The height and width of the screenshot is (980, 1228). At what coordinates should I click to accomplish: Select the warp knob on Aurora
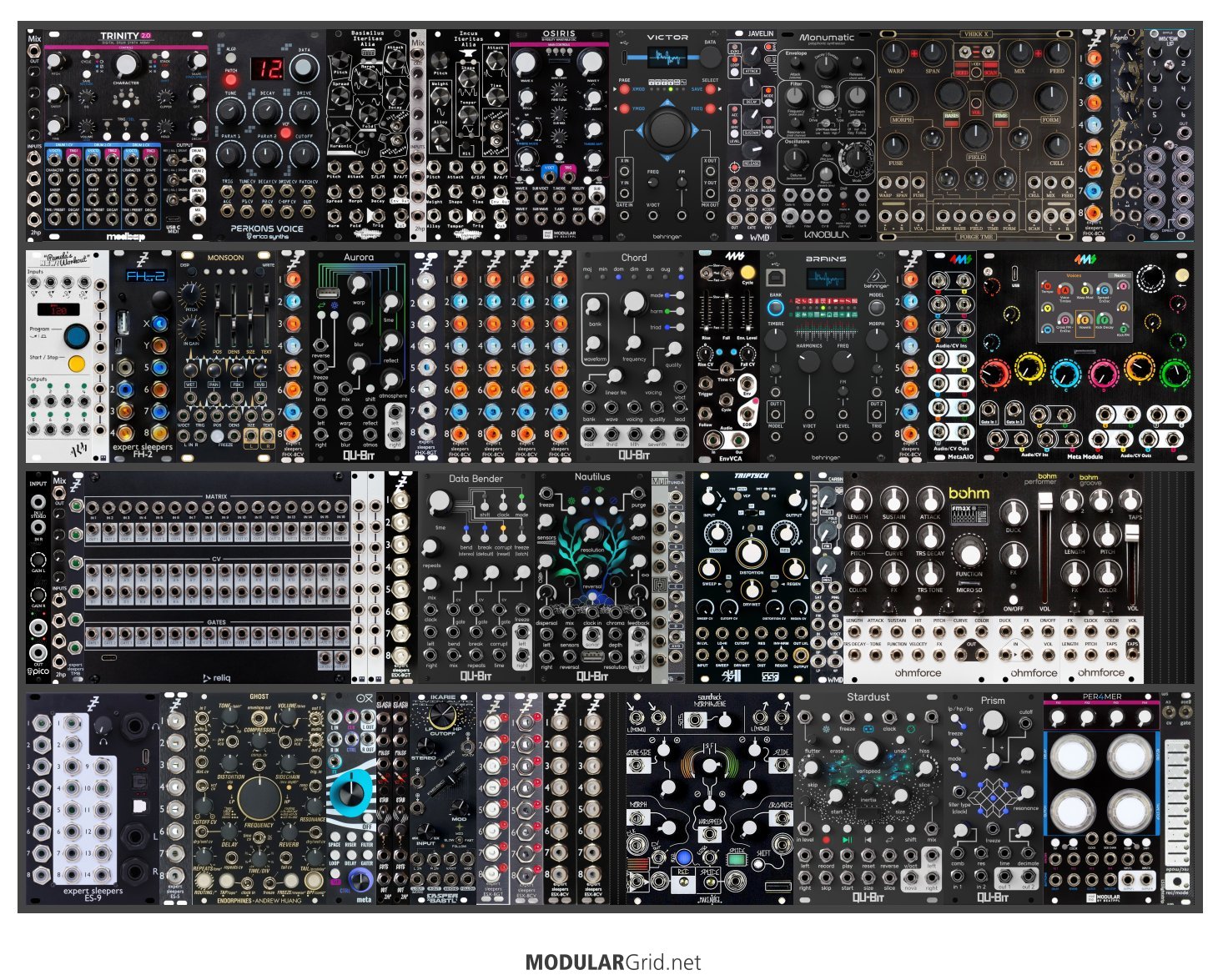click(358, 285)
